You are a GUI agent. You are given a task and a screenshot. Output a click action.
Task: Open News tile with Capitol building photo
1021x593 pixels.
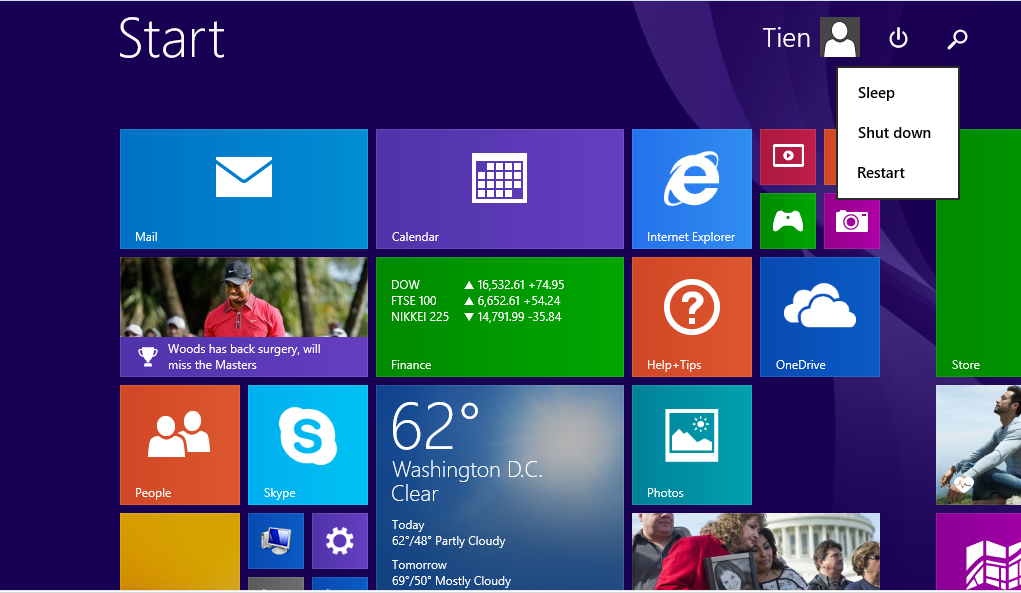755,552
